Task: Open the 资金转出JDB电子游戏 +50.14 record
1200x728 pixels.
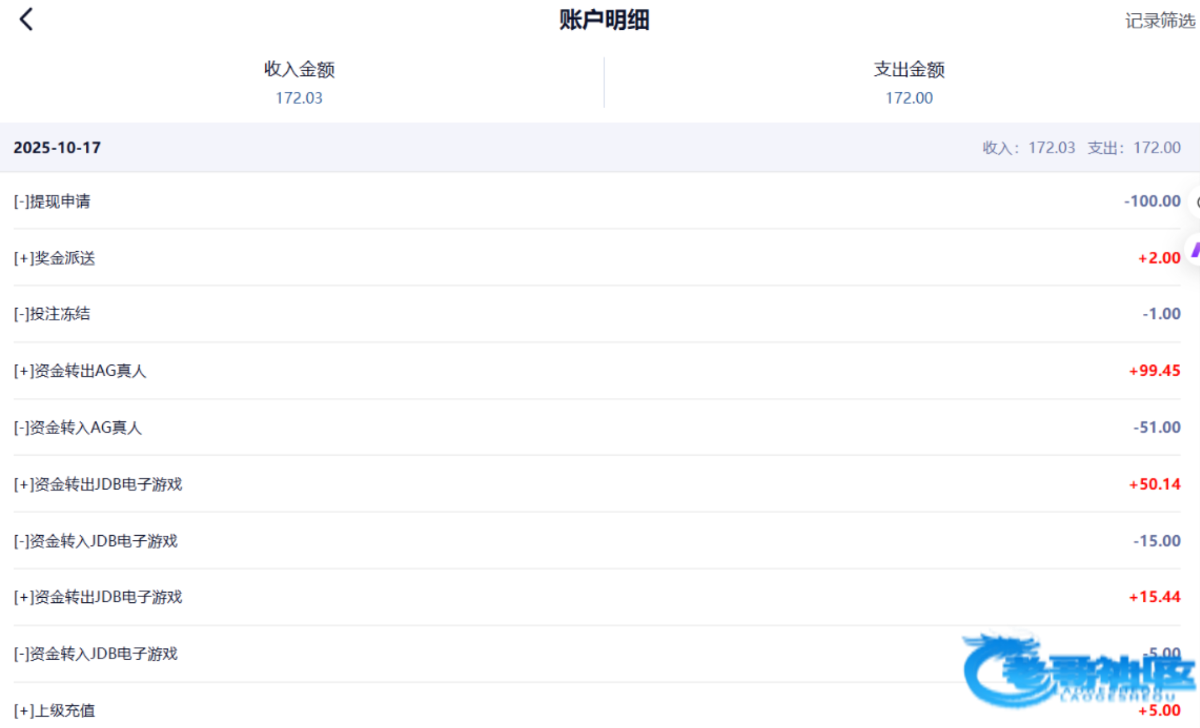Action: (x=98, y=485)
